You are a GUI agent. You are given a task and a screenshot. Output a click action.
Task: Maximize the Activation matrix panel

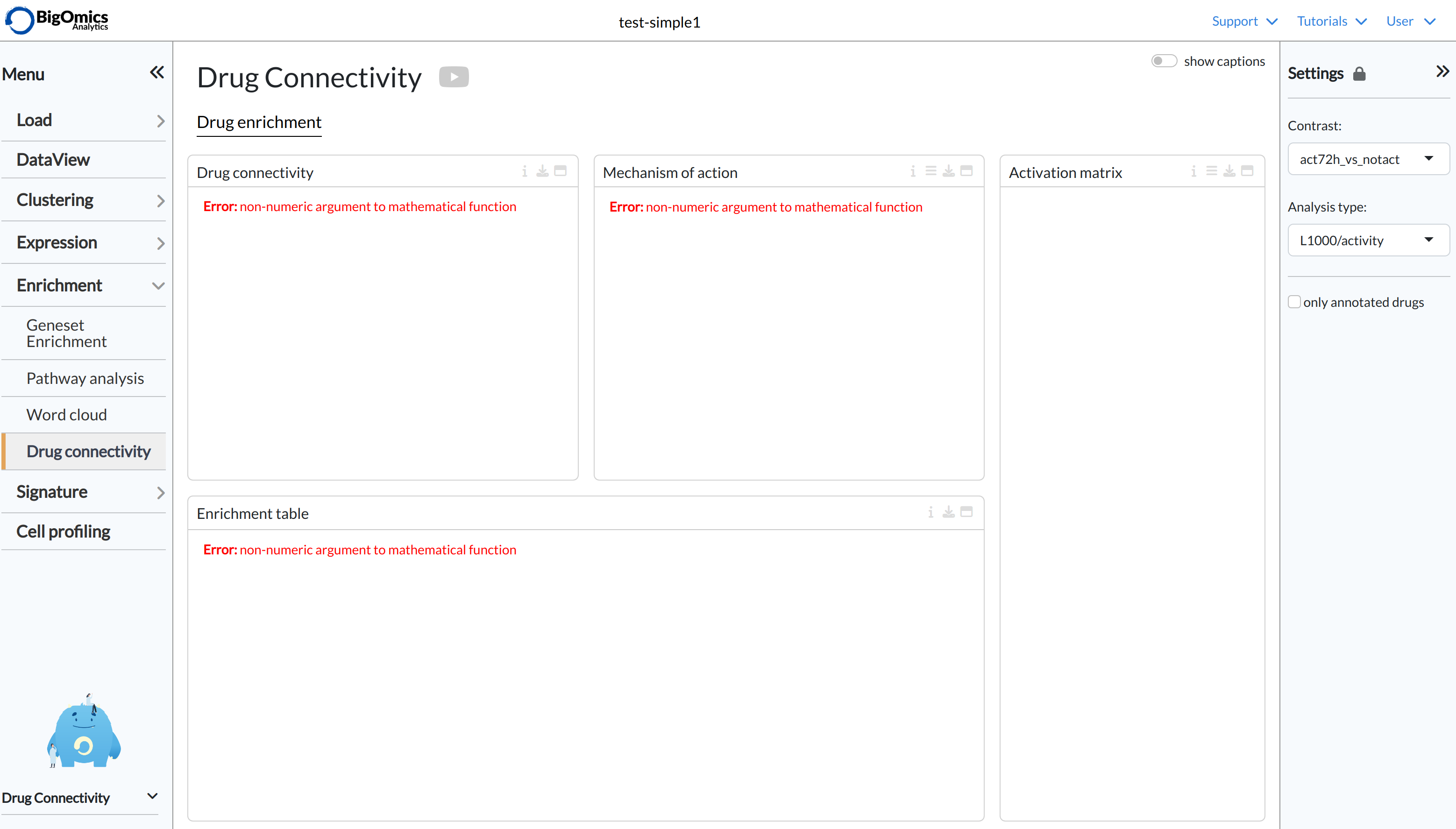pyautogui.click(x=1247, y=170)
